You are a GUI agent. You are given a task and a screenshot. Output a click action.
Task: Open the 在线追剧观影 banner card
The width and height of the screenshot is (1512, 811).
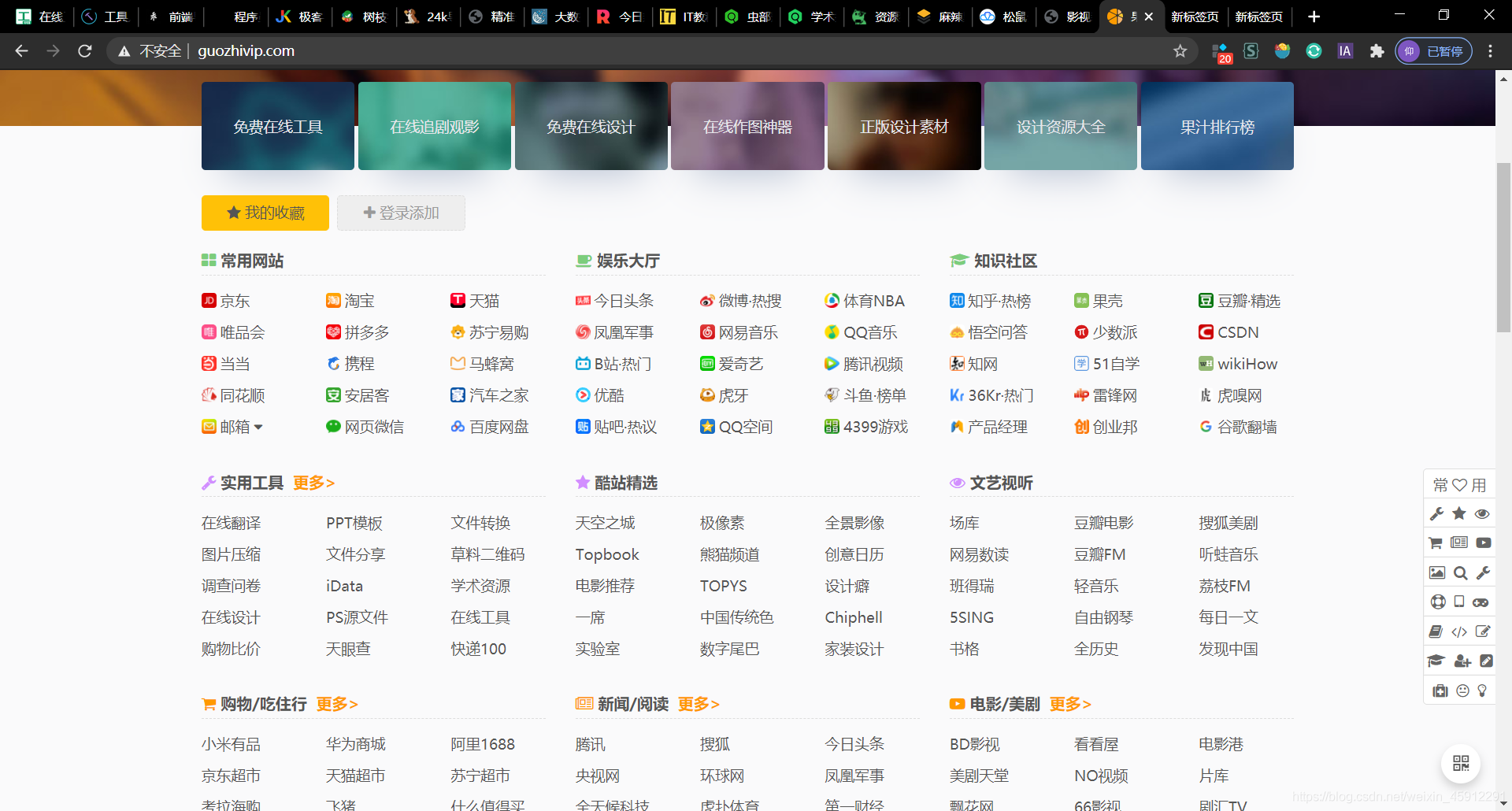tap(435, 126)
